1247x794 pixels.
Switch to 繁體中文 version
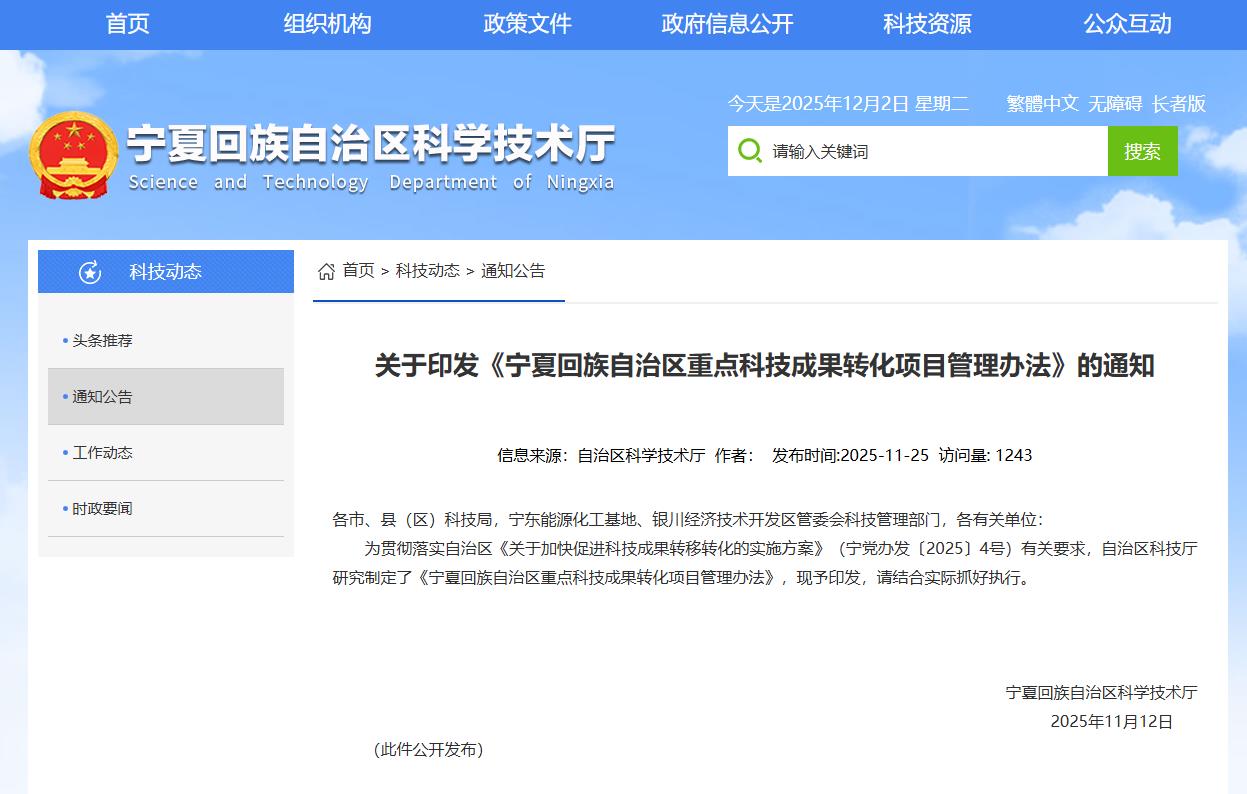click(x=1042, y=103)
